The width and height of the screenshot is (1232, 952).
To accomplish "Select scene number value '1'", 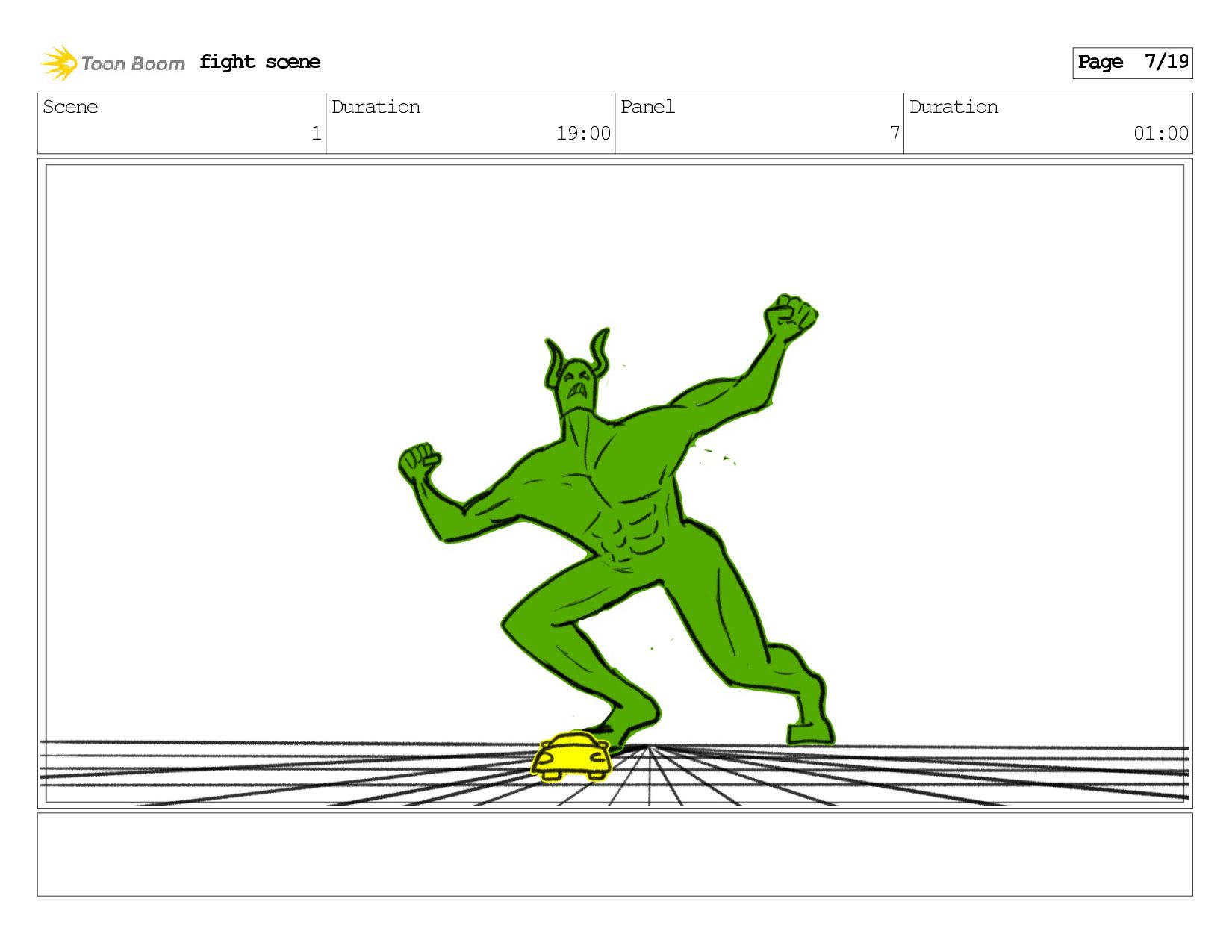I will 316,134.
